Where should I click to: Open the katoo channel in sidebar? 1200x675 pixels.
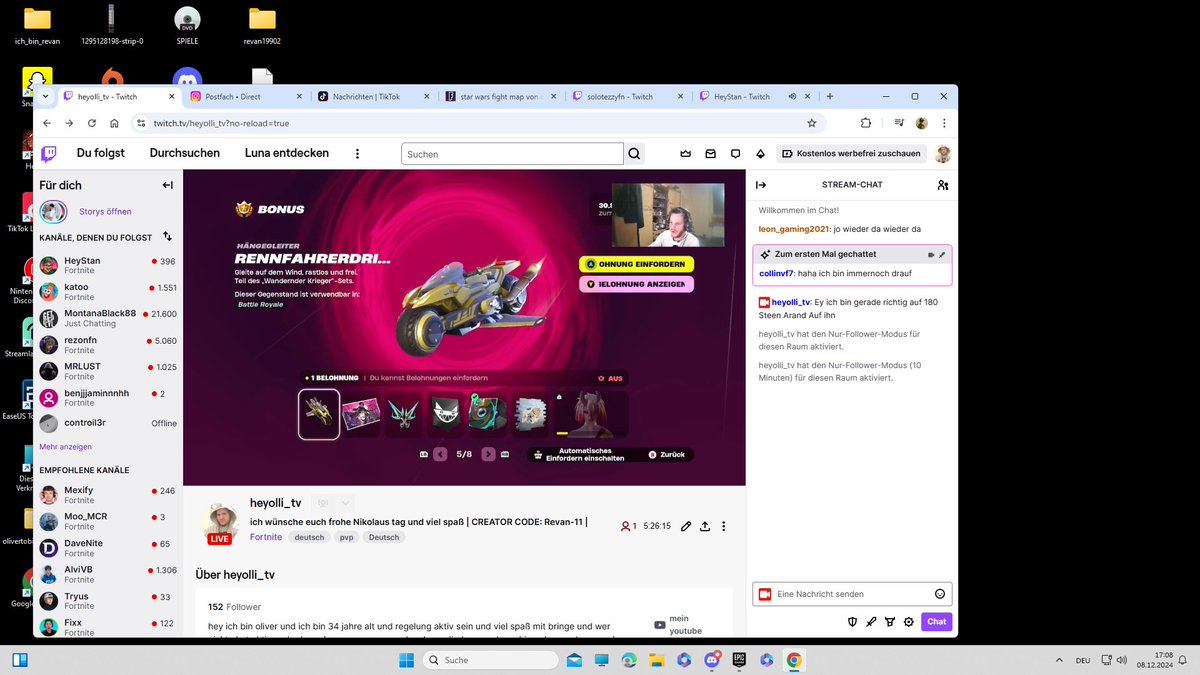tap(108, 292)
